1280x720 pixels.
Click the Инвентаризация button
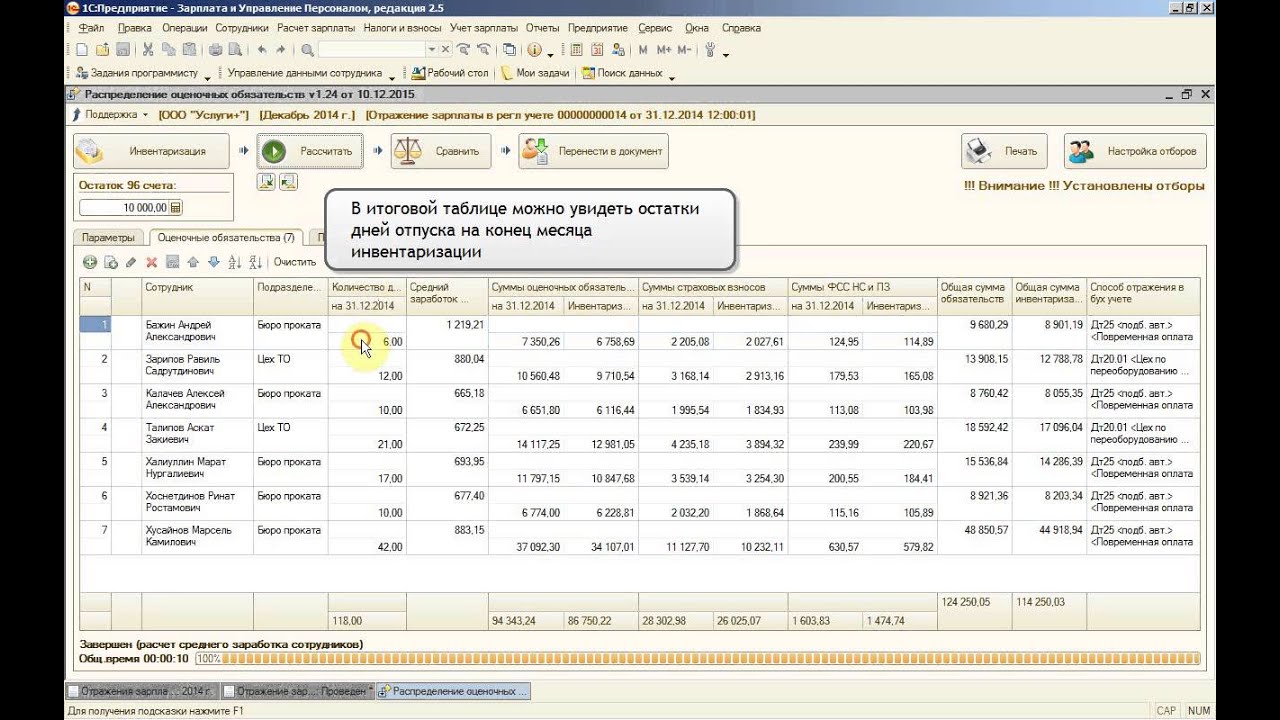point(151,151)
